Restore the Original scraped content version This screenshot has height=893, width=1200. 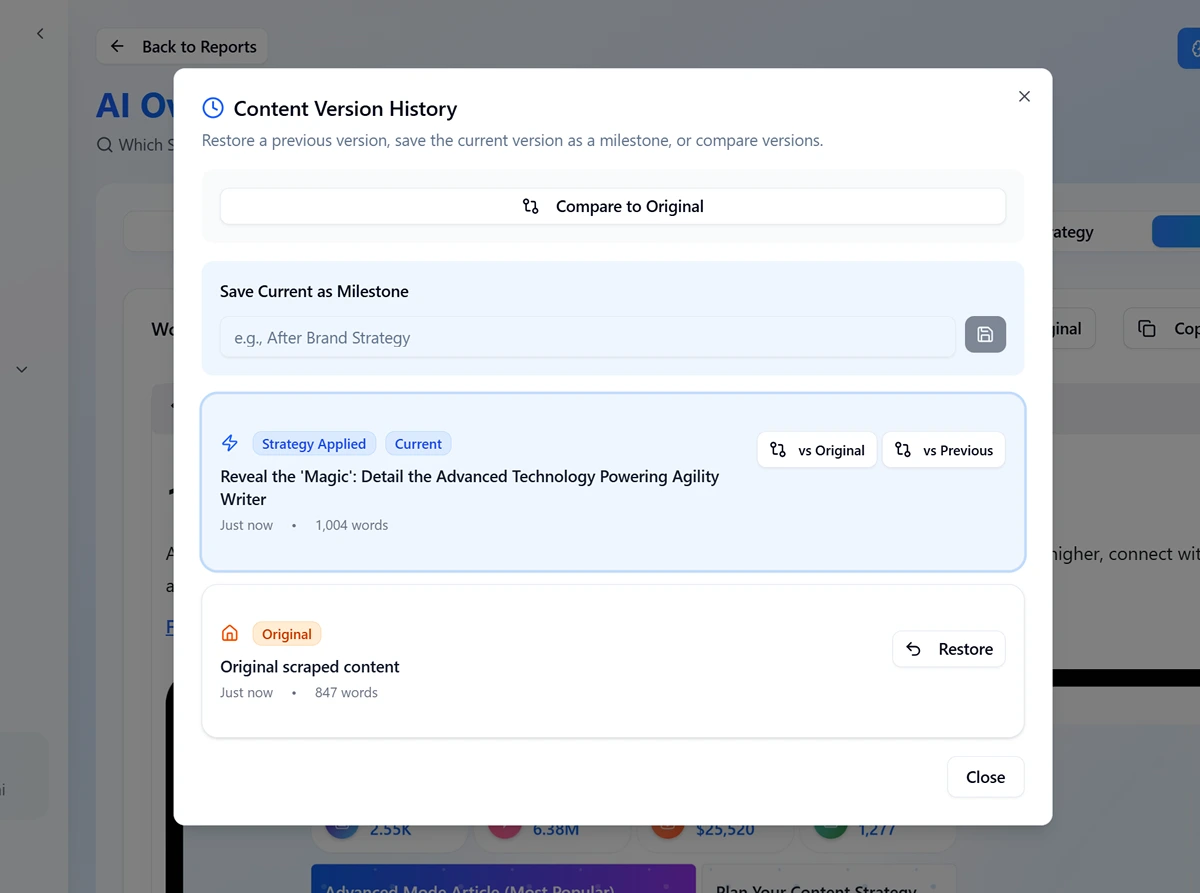tap(949, 649)
